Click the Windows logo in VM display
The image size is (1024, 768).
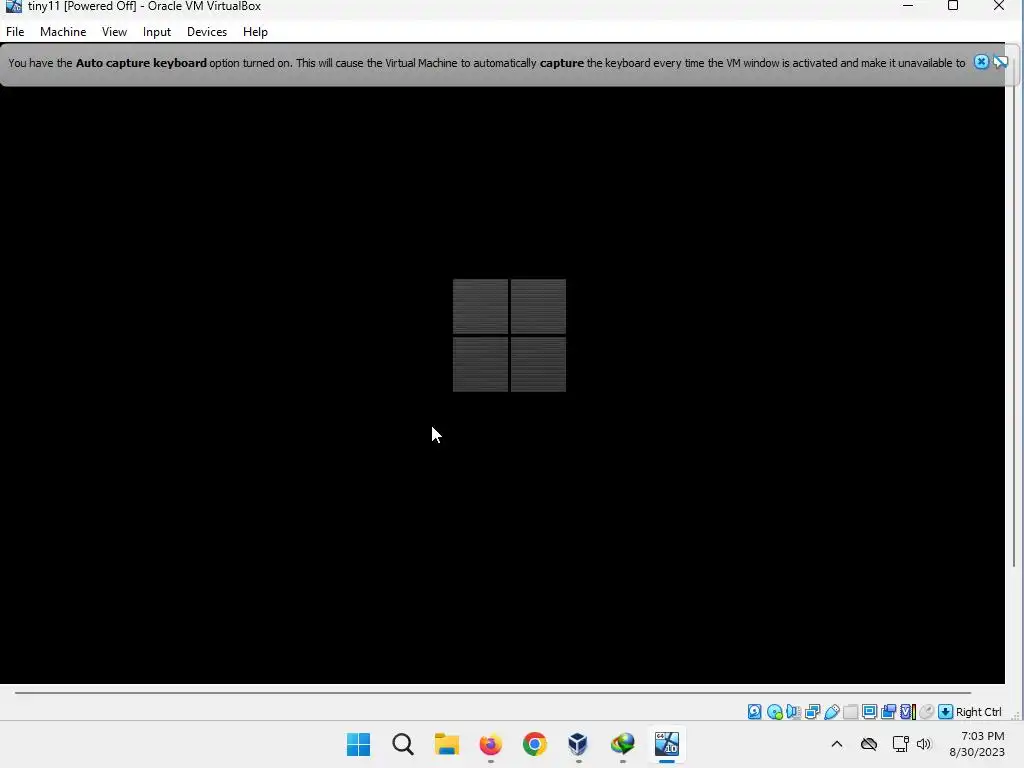tap(509, 336)
